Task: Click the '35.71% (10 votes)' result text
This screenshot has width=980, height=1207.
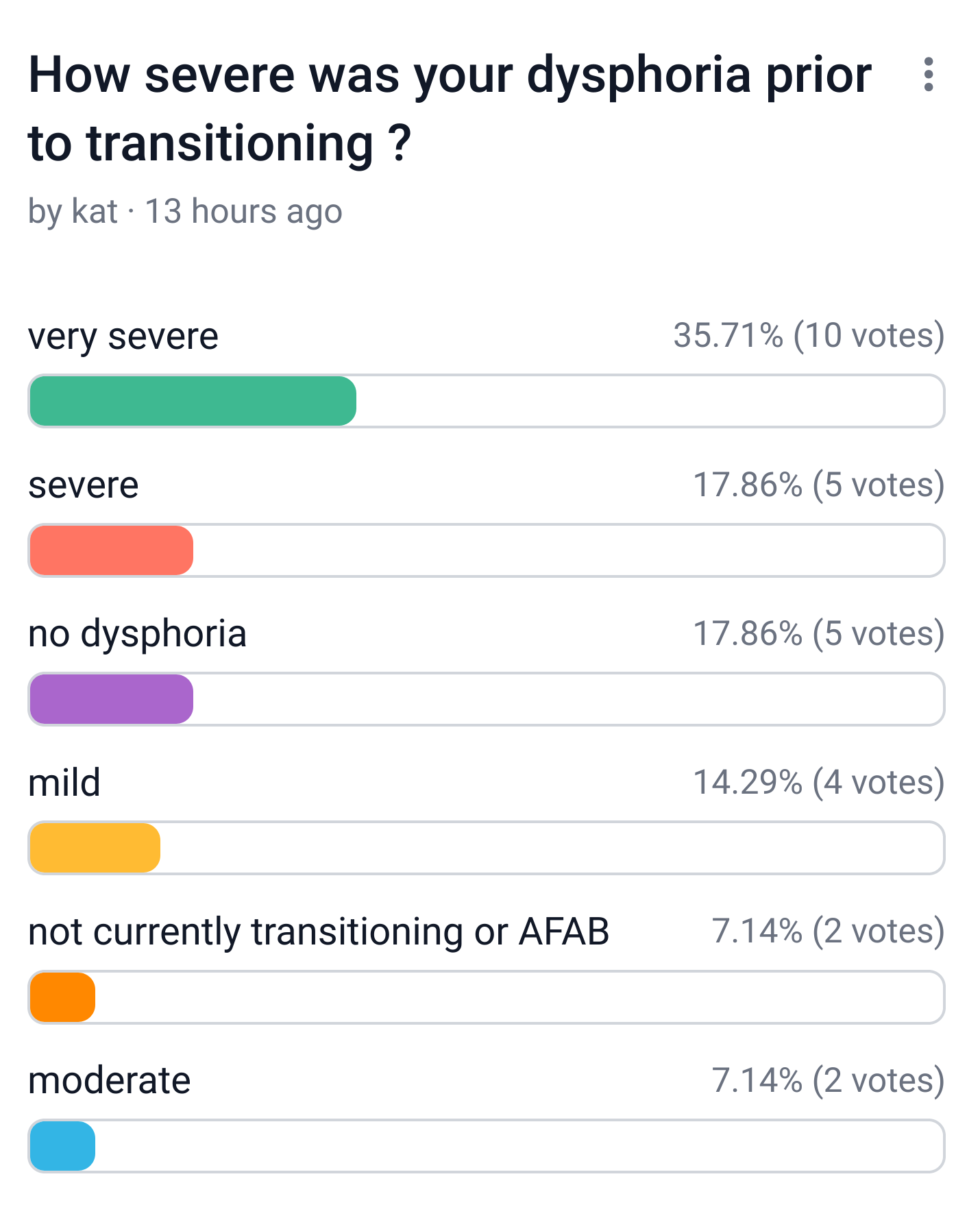Action: pos(809,336)
